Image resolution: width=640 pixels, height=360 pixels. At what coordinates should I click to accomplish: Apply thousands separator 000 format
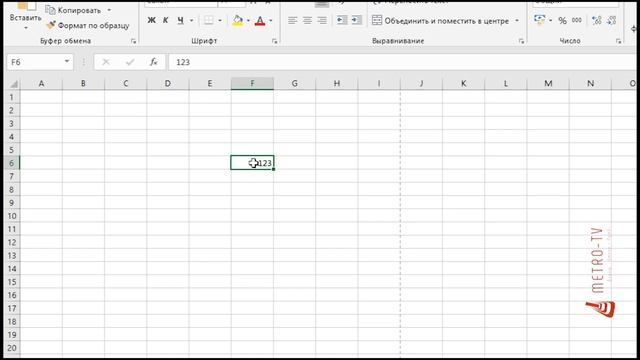[x=577, y=20]
